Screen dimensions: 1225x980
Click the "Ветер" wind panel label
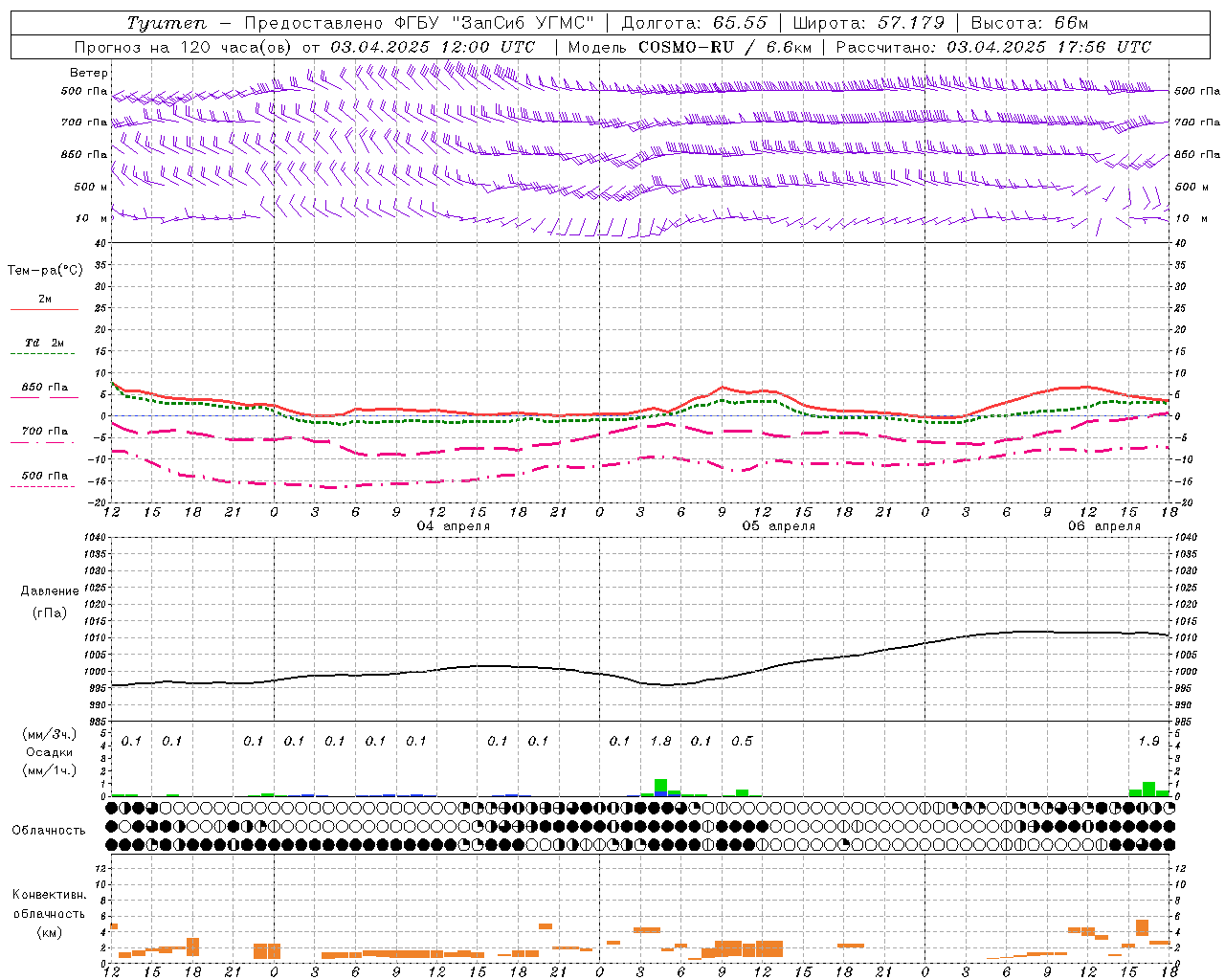click(89, 73)
